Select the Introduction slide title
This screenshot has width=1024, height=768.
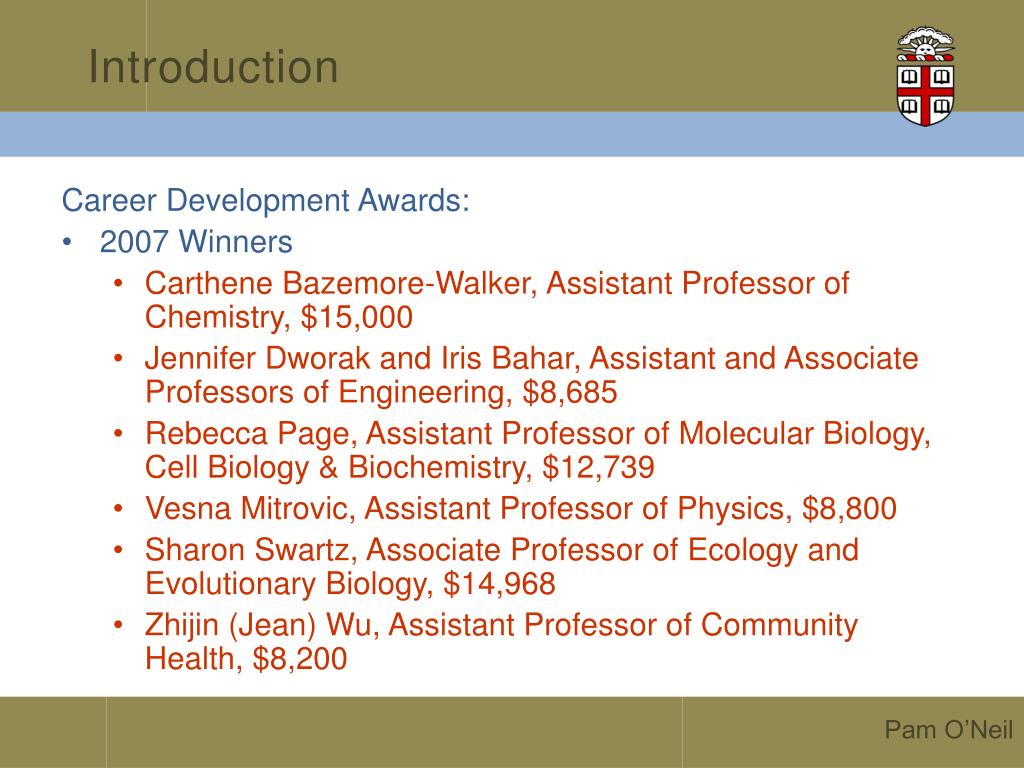tap(214, 67)
